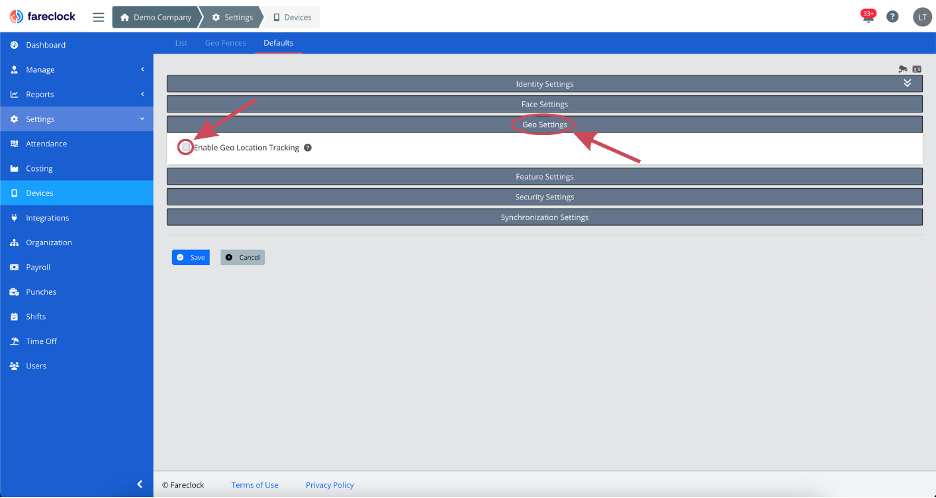Switch to the List tab

click(x=181, y=43)
